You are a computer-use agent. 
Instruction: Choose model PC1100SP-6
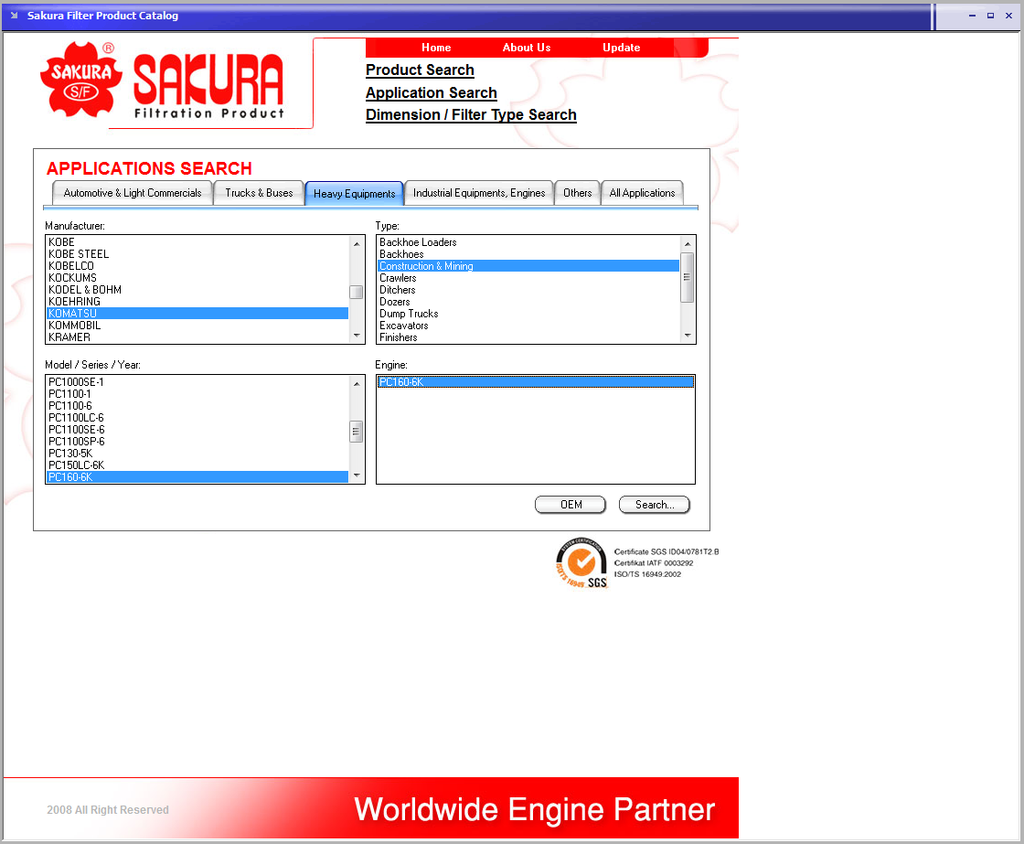click(198, 442)
